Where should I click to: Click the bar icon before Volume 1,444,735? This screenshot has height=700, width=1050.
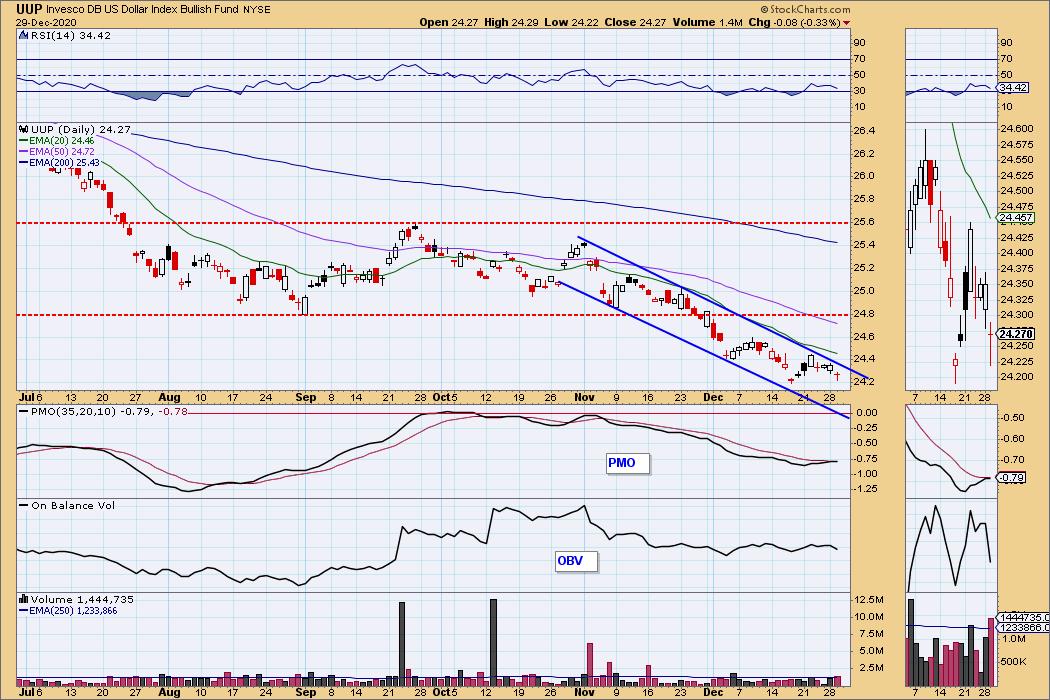(23, 600)
